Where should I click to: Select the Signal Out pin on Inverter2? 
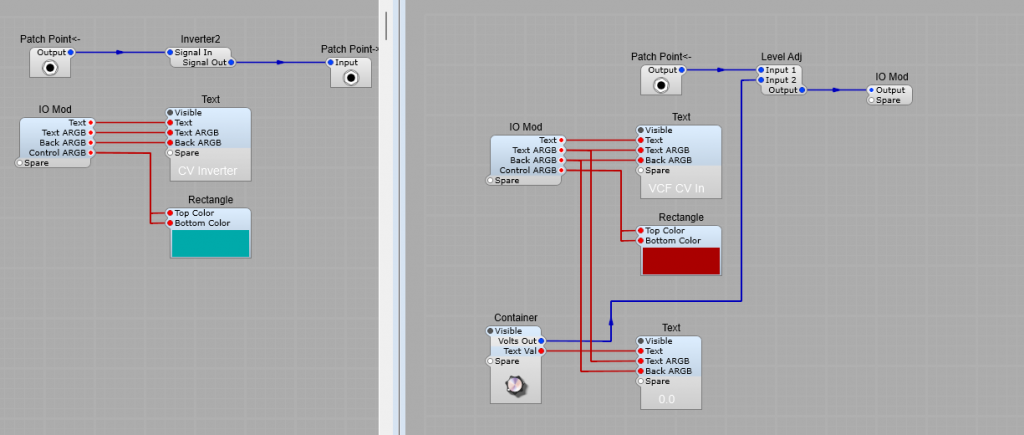click(231, 62)
